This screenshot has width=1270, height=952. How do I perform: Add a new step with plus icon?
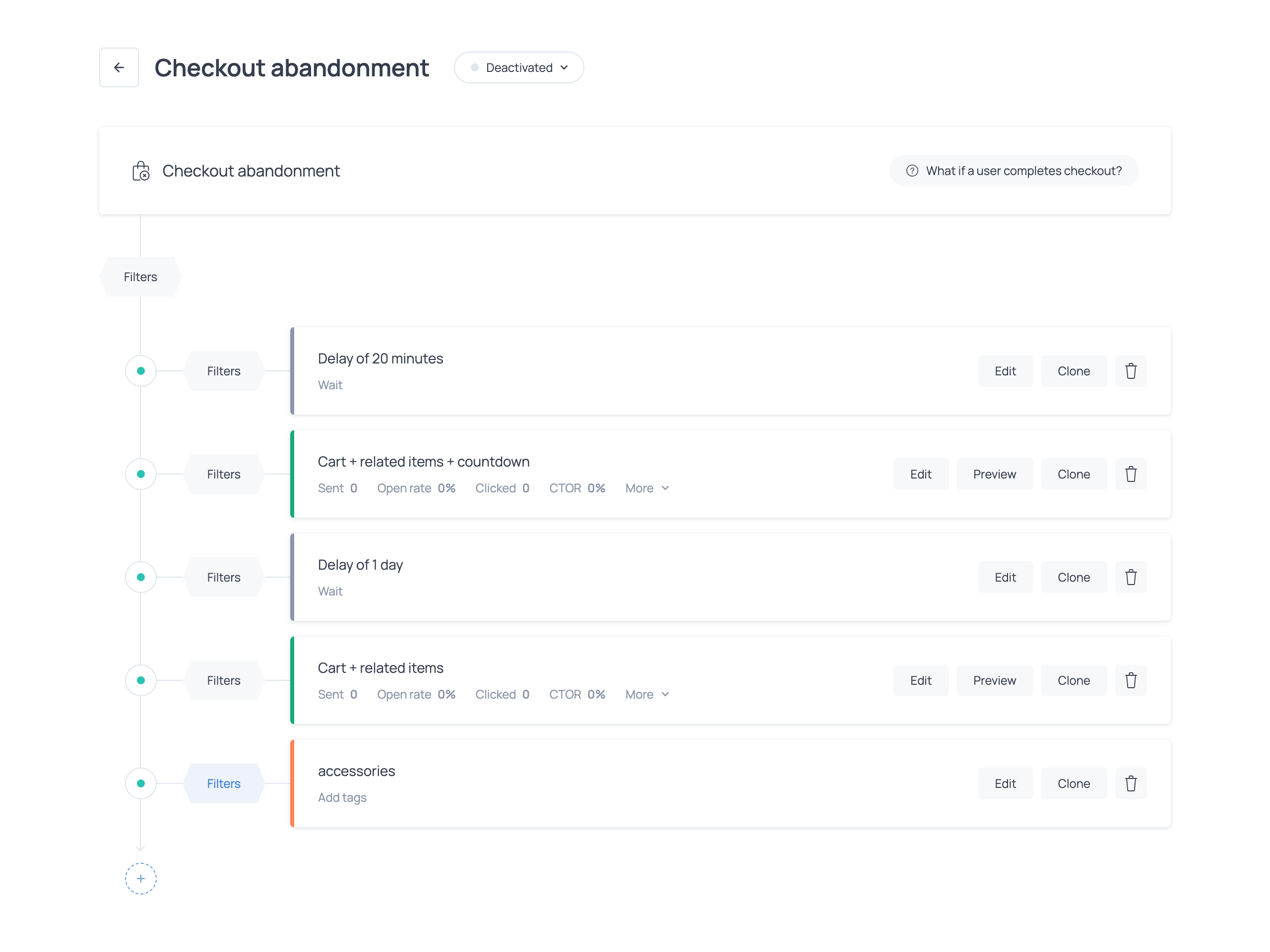(x=141, y=879)
